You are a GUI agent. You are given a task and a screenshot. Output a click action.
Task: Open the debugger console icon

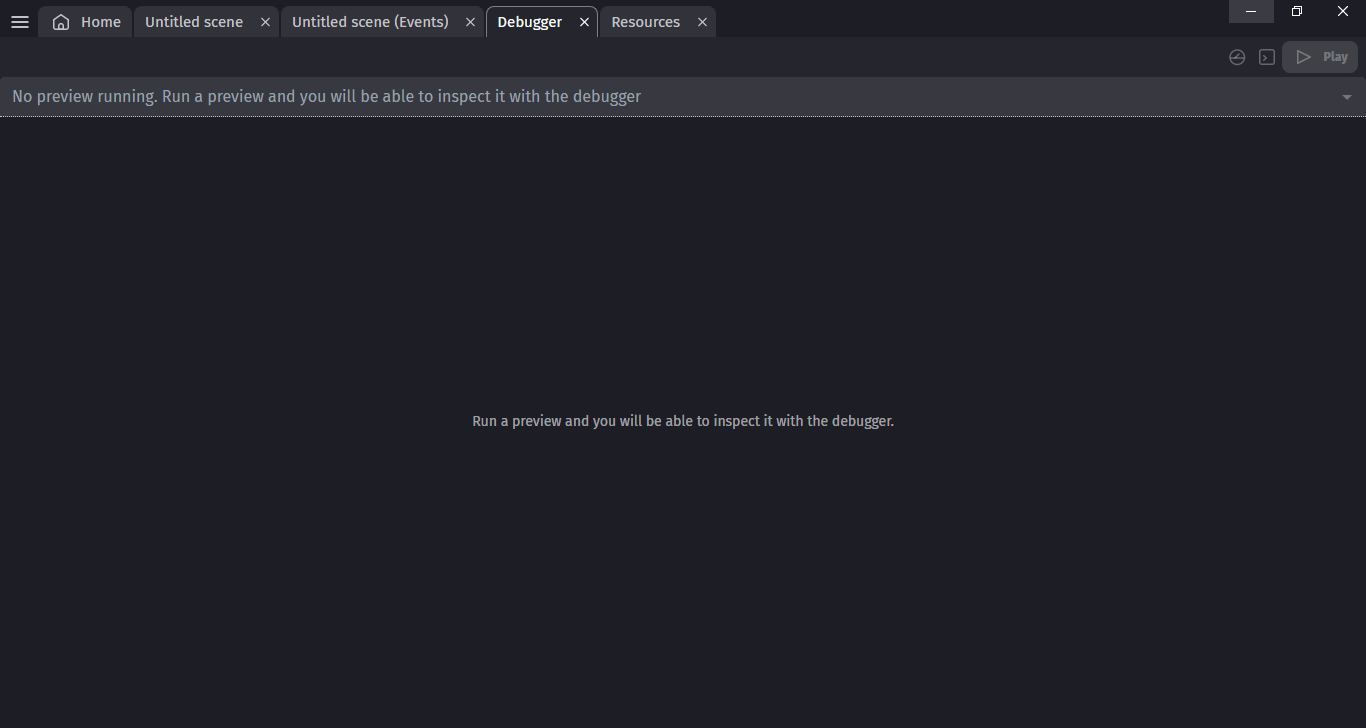point(1266,57)
